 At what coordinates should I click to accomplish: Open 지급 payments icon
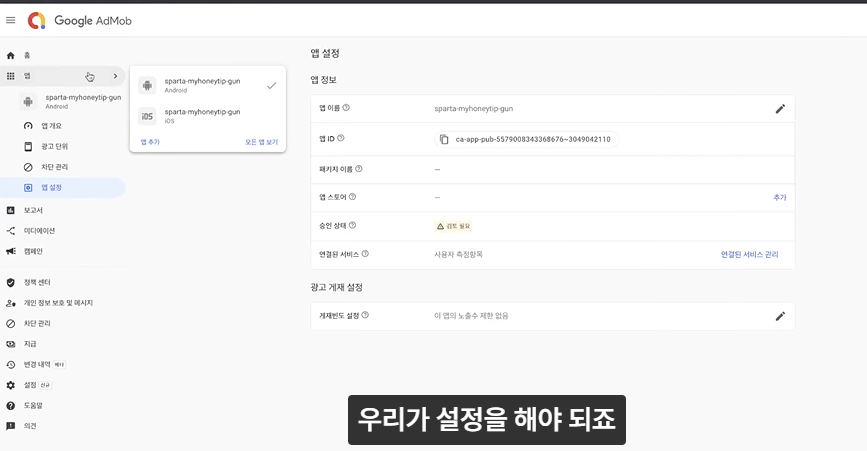pos(11,344)
